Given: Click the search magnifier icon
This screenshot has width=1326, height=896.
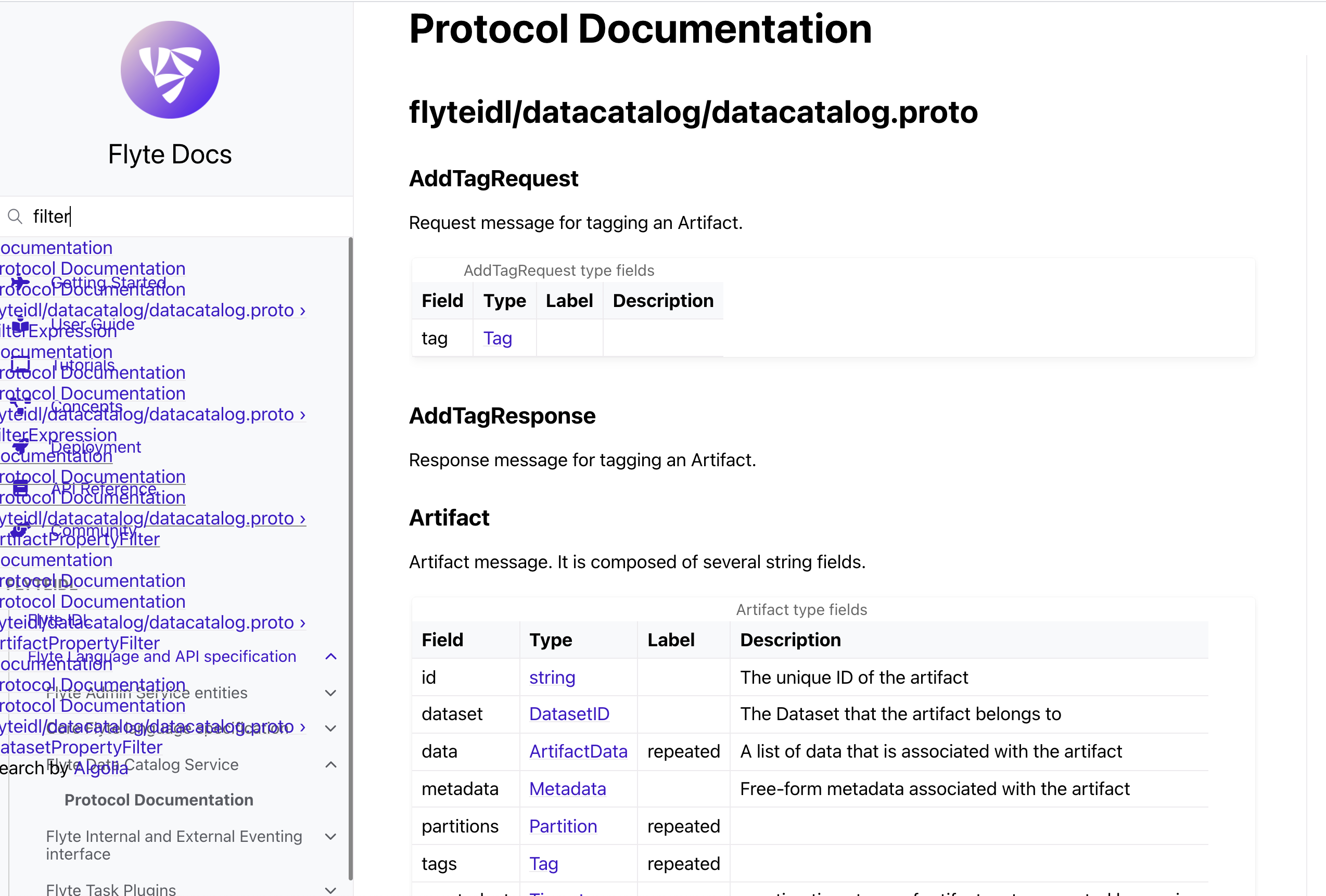Looking at the screenshot, I should (16, 216).
